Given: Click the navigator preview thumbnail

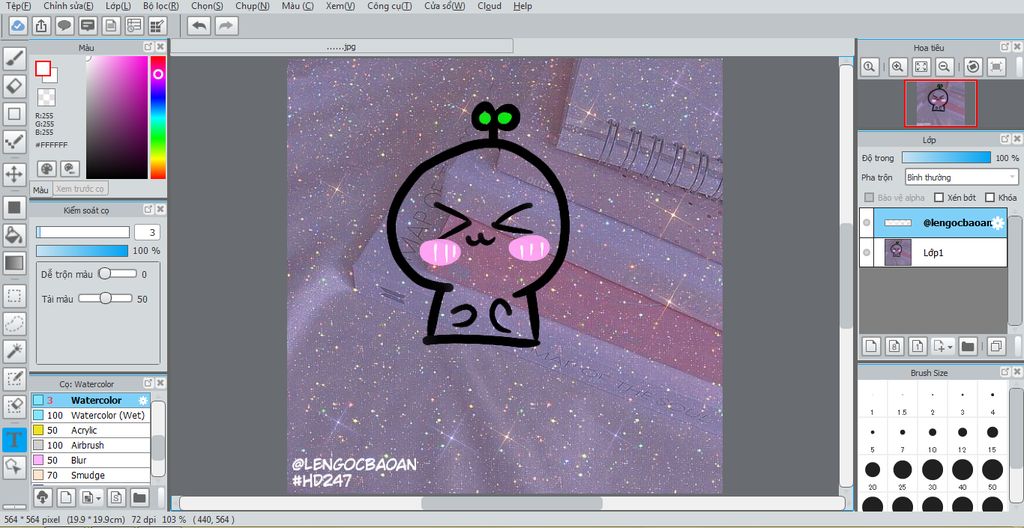Looking at the screenshot, I should point(940,103).
